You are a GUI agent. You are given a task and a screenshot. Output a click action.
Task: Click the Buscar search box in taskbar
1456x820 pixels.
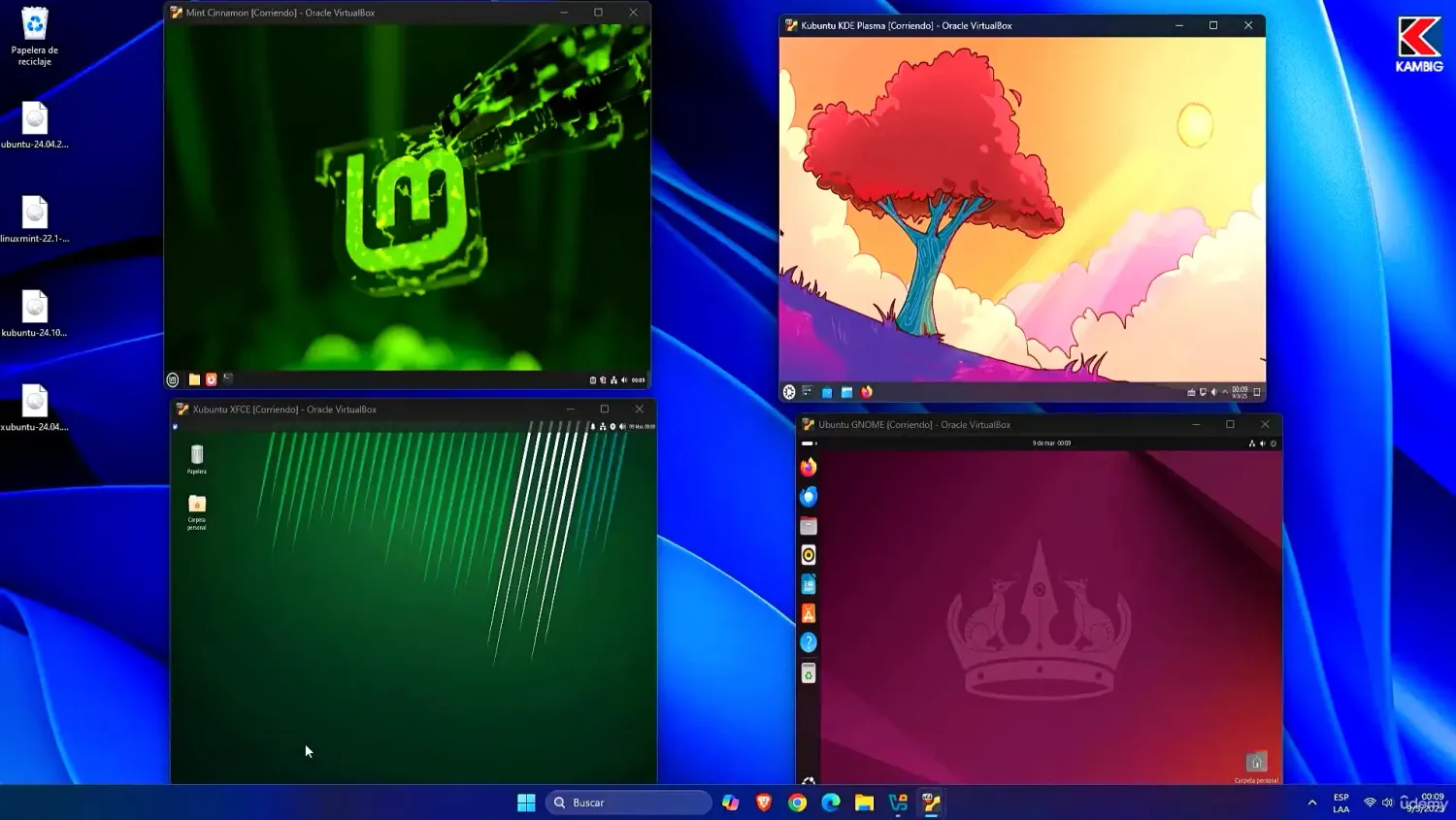click(629, 803)
